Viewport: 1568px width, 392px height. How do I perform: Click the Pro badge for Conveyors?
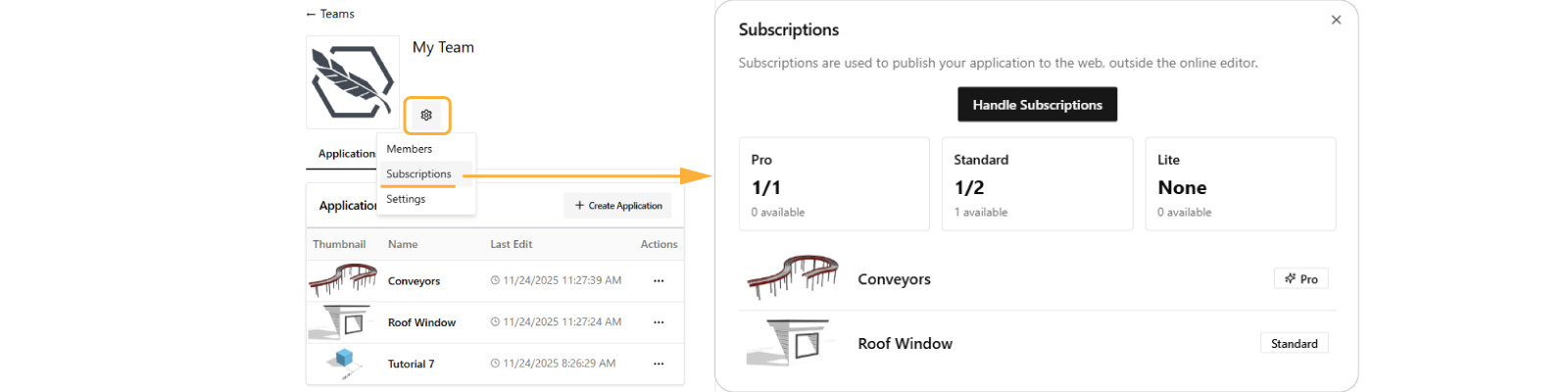tap(1301, 279)
